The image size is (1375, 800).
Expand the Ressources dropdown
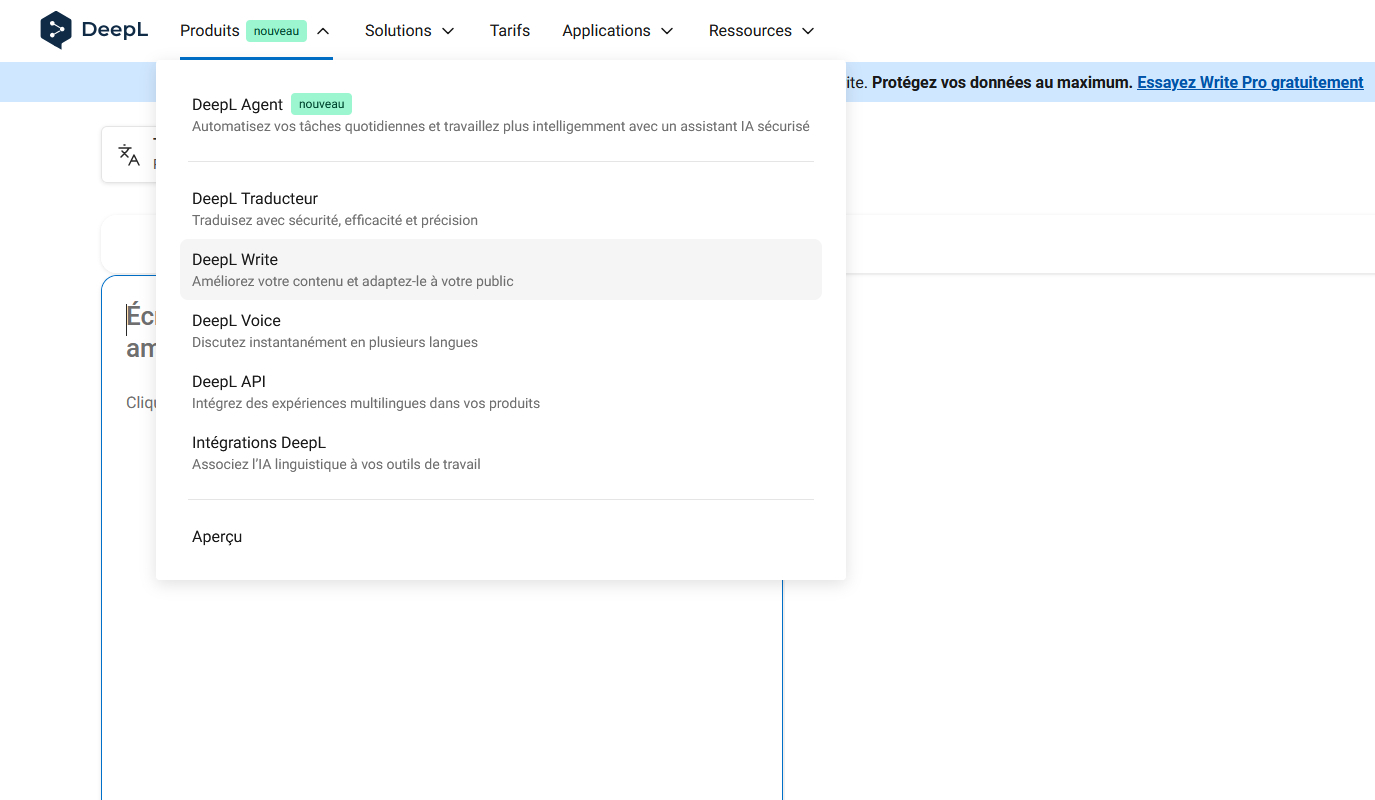coord(761,31)
